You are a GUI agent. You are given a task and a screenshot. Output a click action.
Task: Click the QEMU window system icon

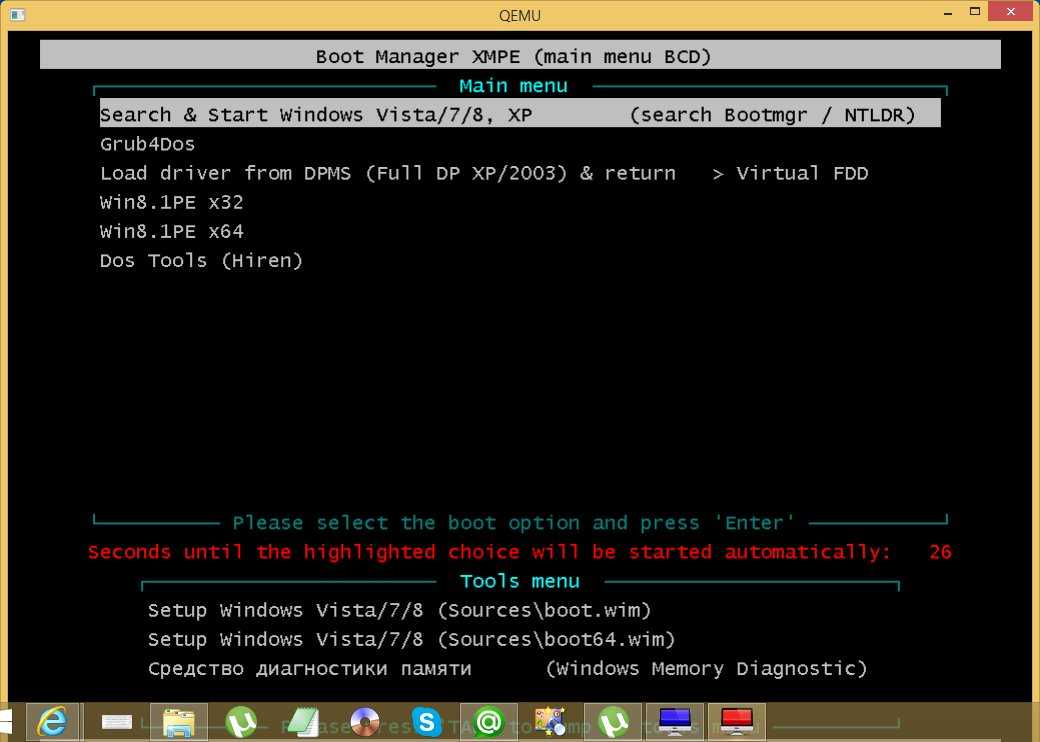(x=17, y=15)
